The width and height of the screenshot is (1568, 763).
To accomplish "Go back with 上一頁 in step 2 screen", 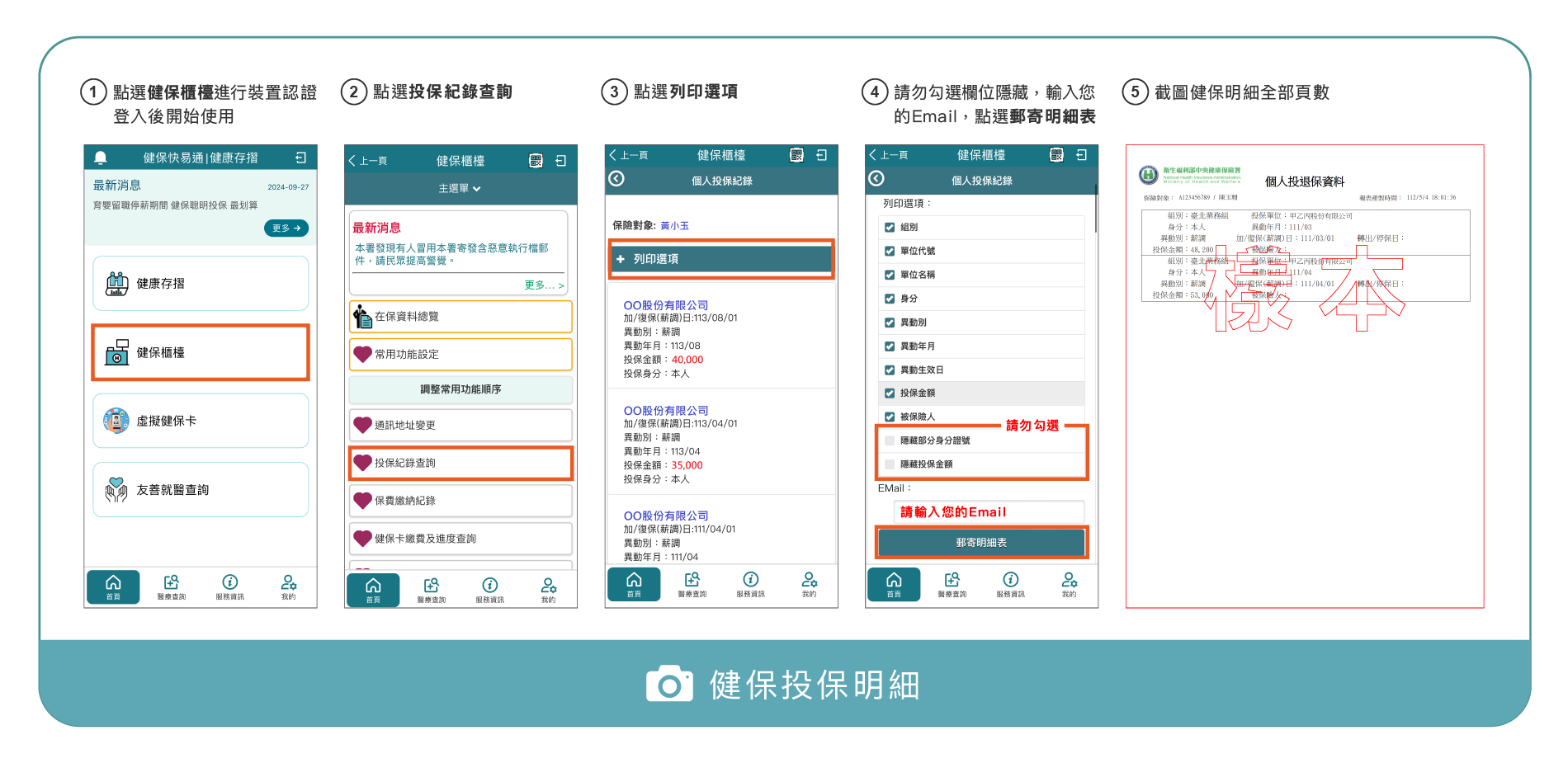I will click(x=367, y=161).
